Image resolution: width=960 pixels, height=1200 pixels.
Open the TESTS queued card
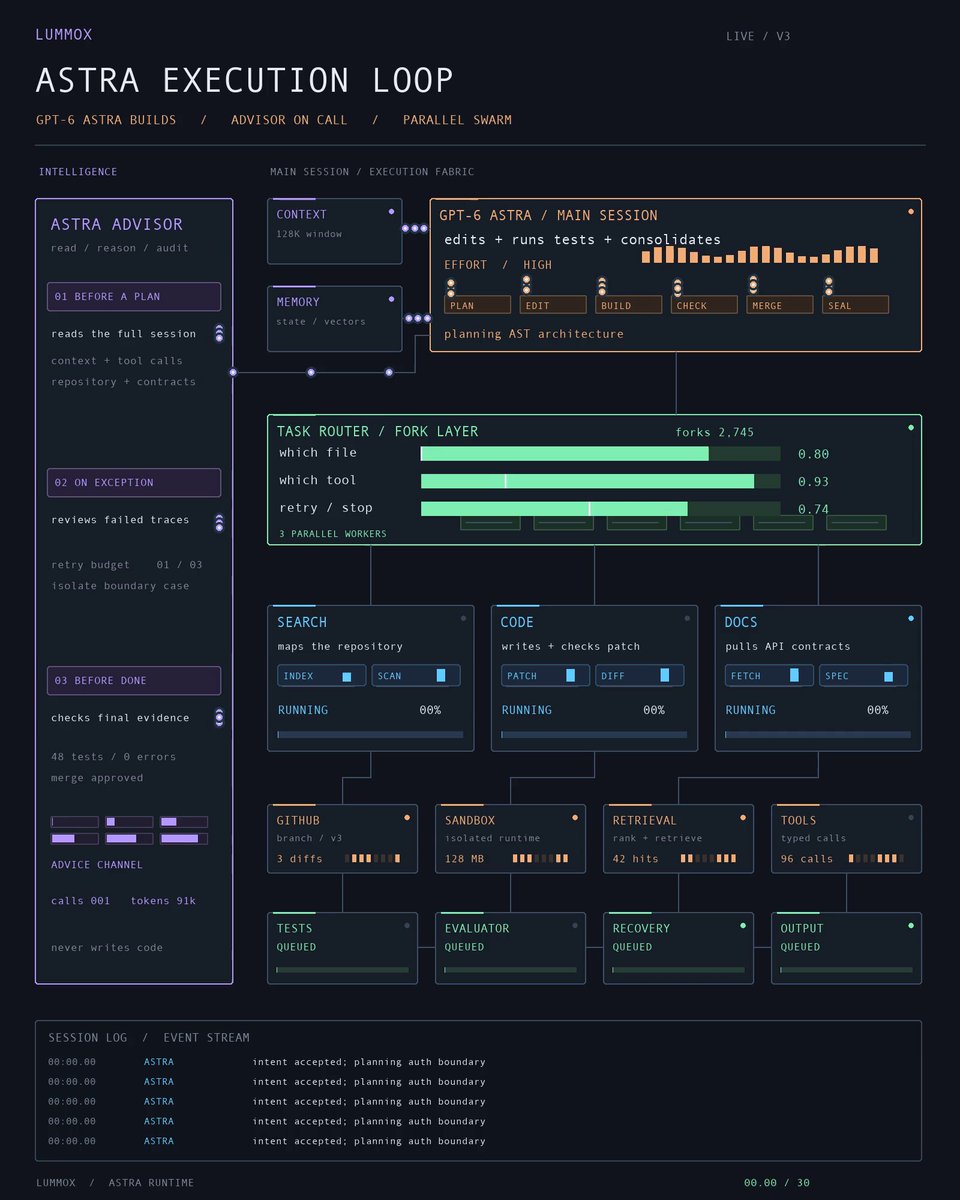pos(342,948)
